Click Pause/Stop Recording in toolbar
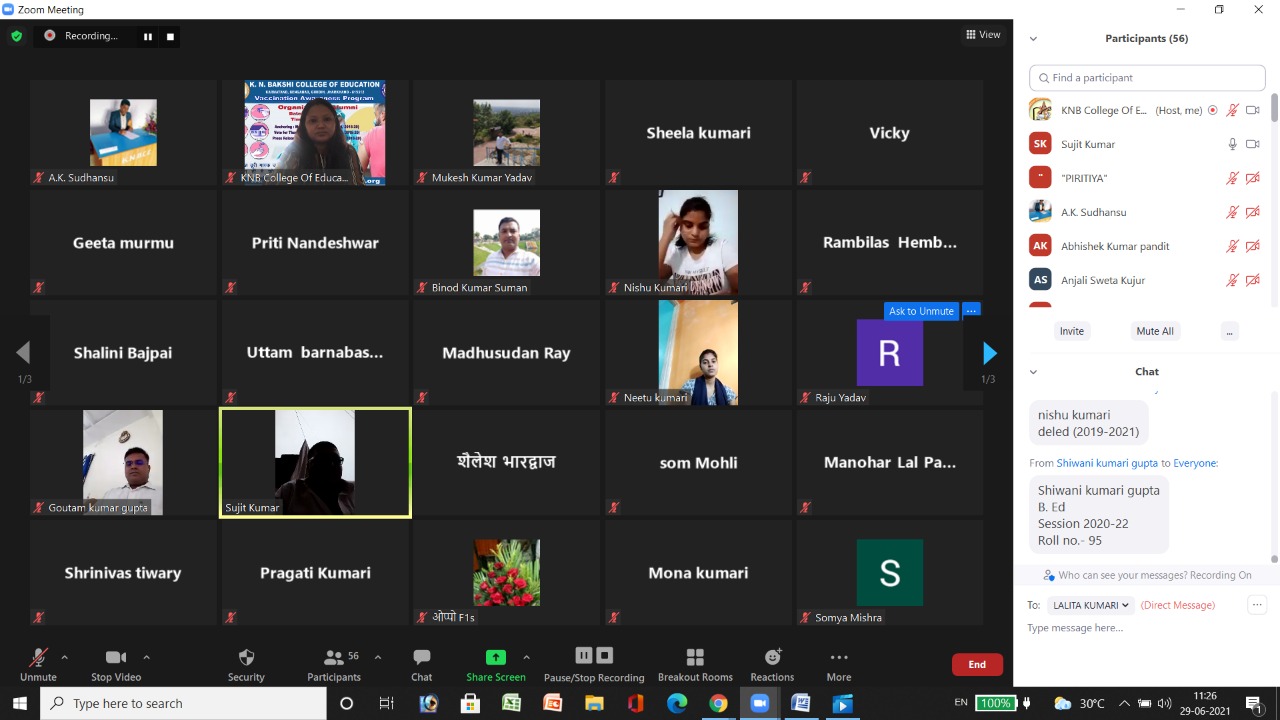This screenshot has height=720, width=1280. [594, 665]
